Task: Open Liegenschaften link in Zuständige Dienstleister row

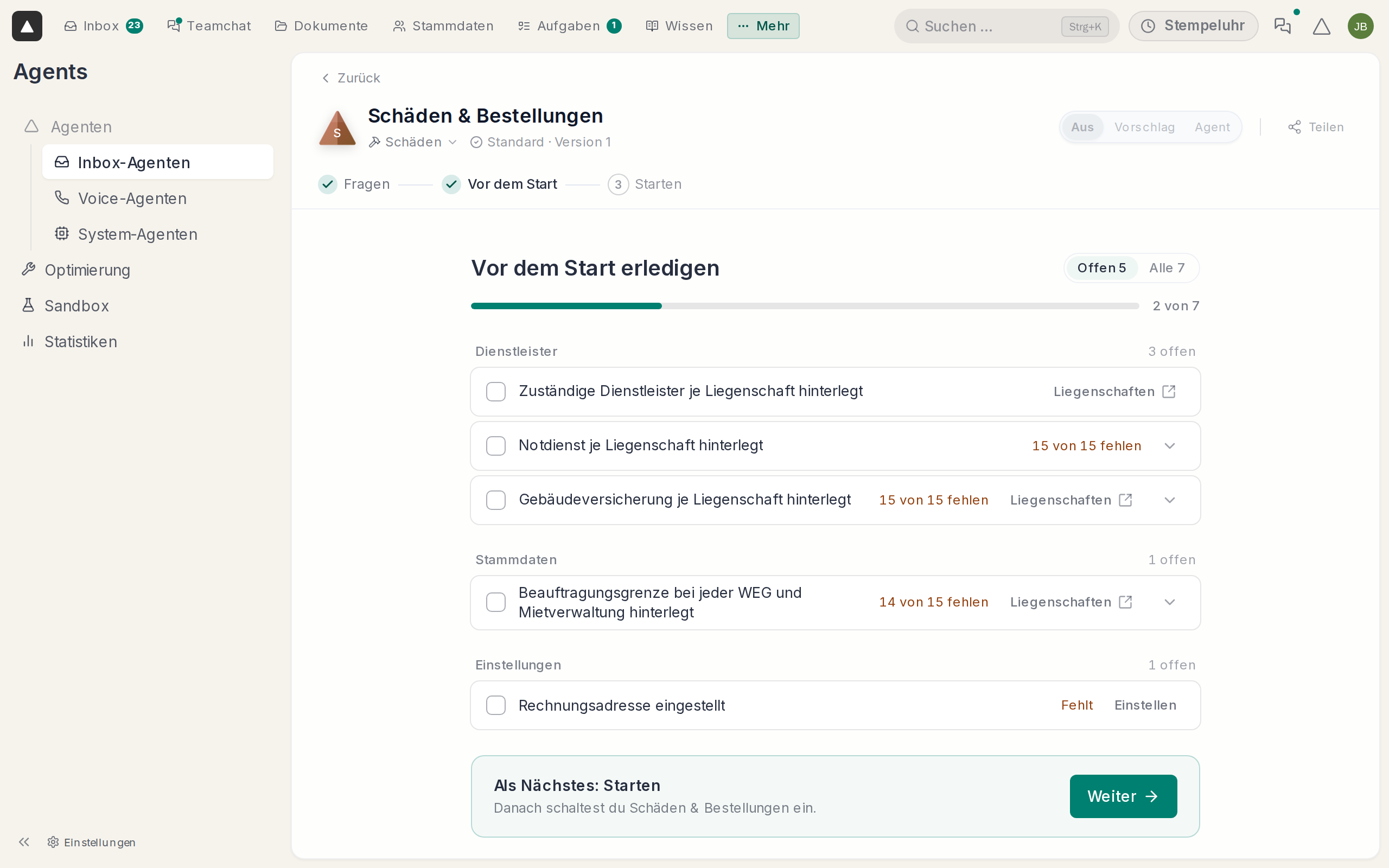Action: click(x=1114, y=392)
